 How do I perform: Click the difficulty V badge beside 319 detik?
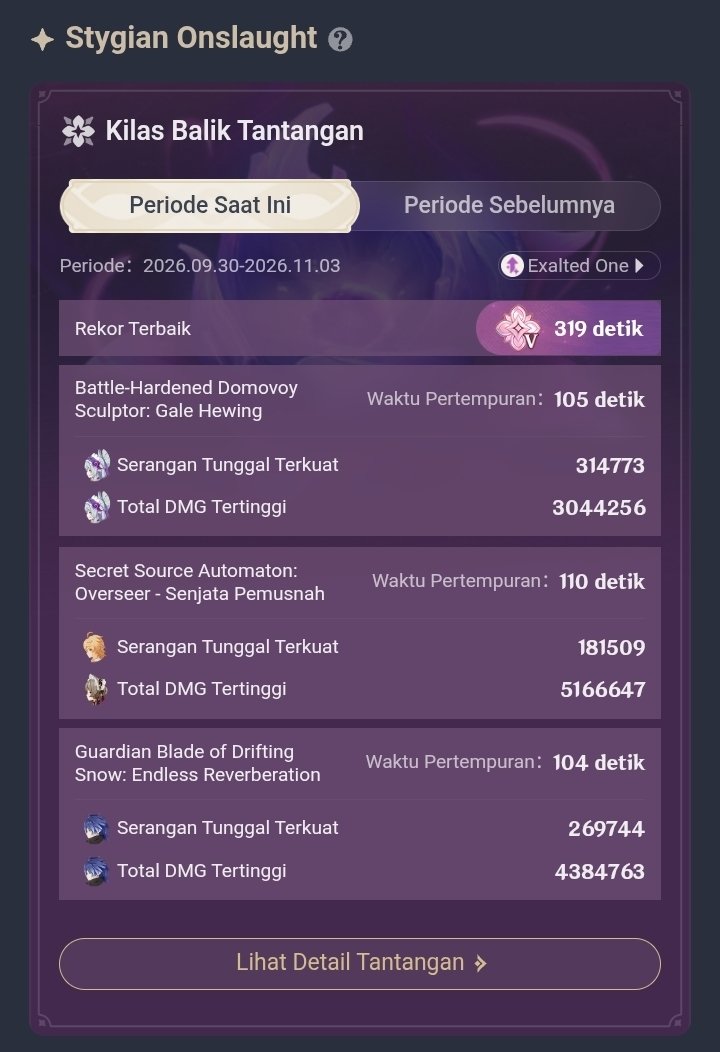pyautogui.click(x=518, y=328)
